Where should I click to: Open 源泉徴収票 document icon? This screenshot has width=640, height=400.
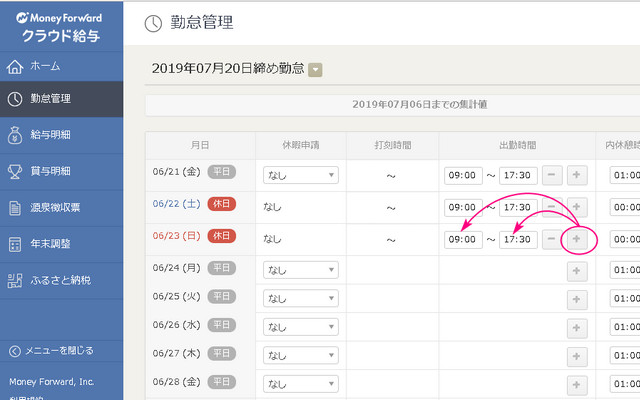(14, 208)
